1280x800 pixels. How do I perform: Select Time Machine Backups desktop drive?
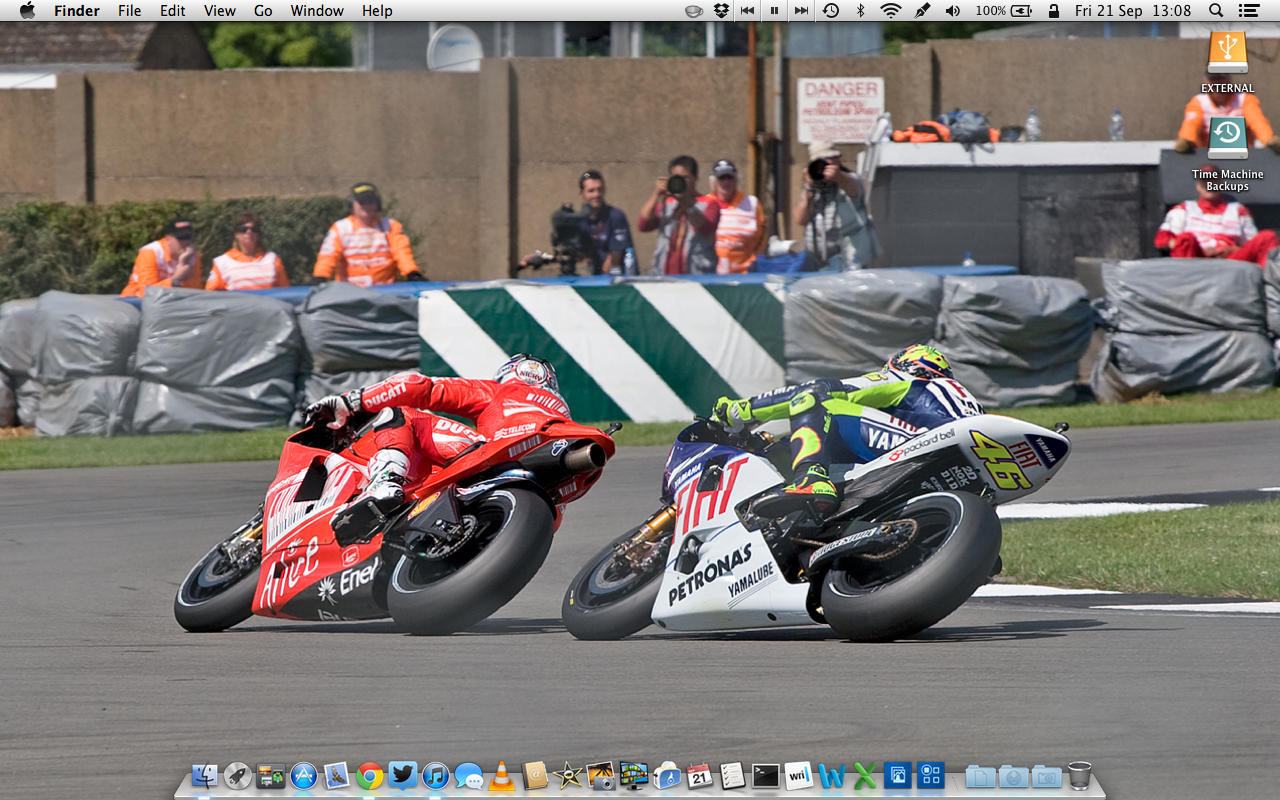pyautogui.click(x=1227, y=154)
